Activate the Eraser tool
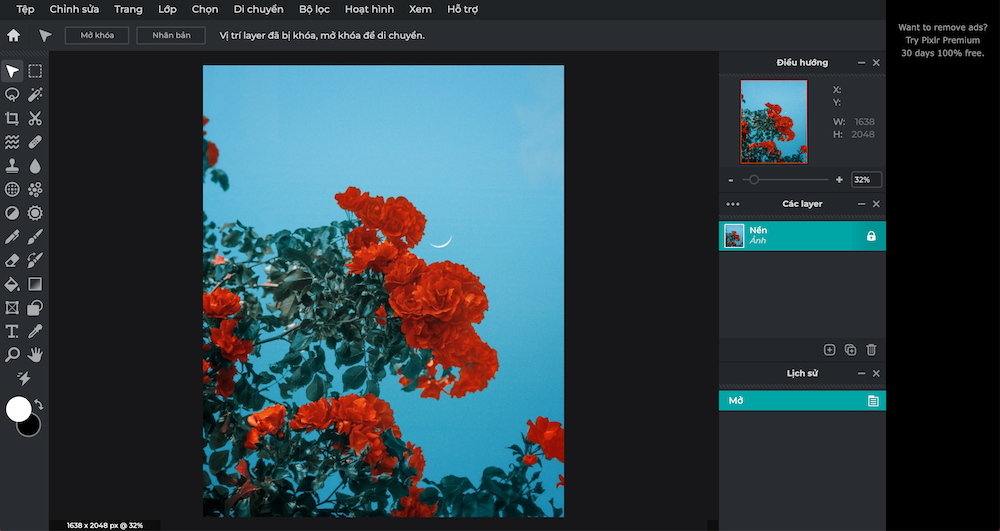 pyautogui.click(x=12, y=260)
